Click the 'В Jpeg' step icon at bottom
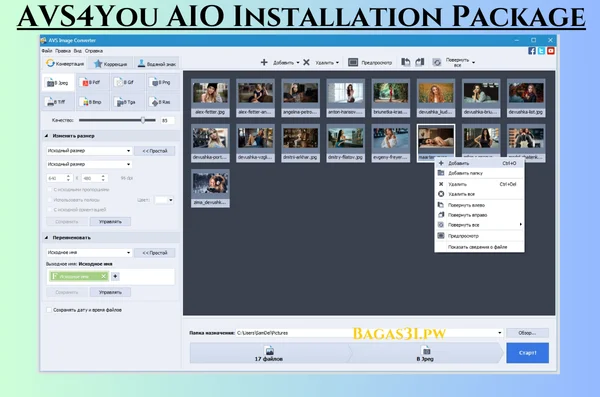Screen dimensions: 600x397 tap(426, 350)
